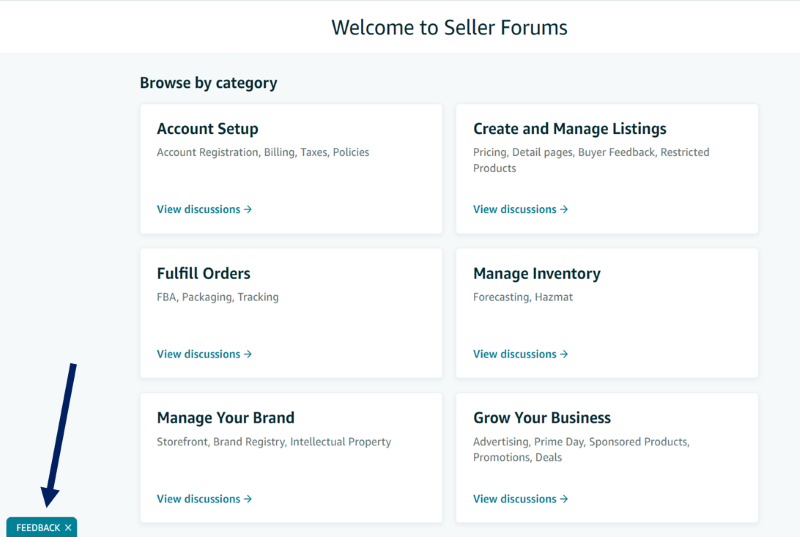Click the Grow Your Business heading
The width and height of the screenshot is (800, 537).
[542, 418]
